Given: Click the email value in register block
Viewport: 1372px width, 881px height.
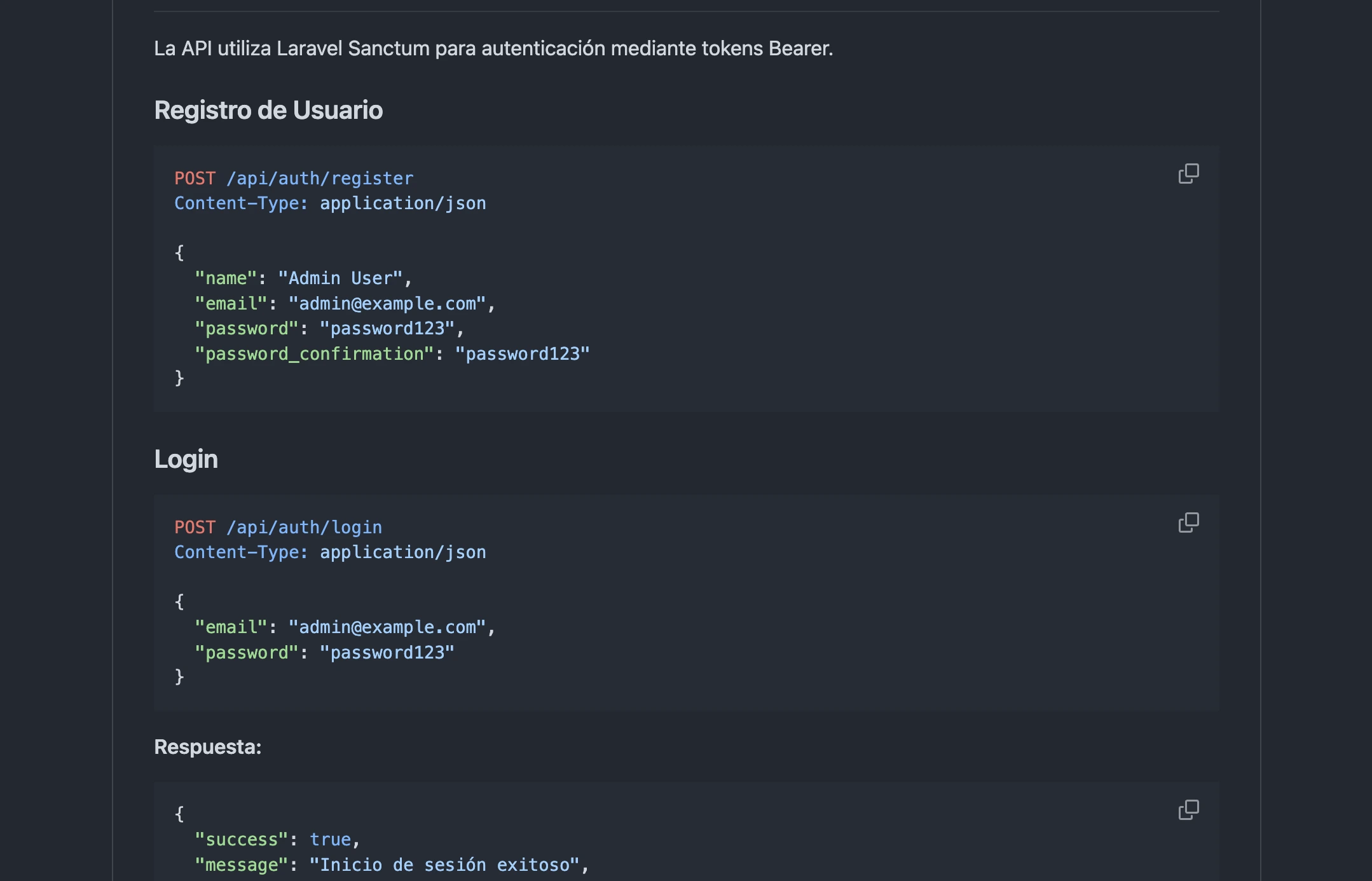Looking at the screenshot, I should pyautogui.click(x=387, y=304).
